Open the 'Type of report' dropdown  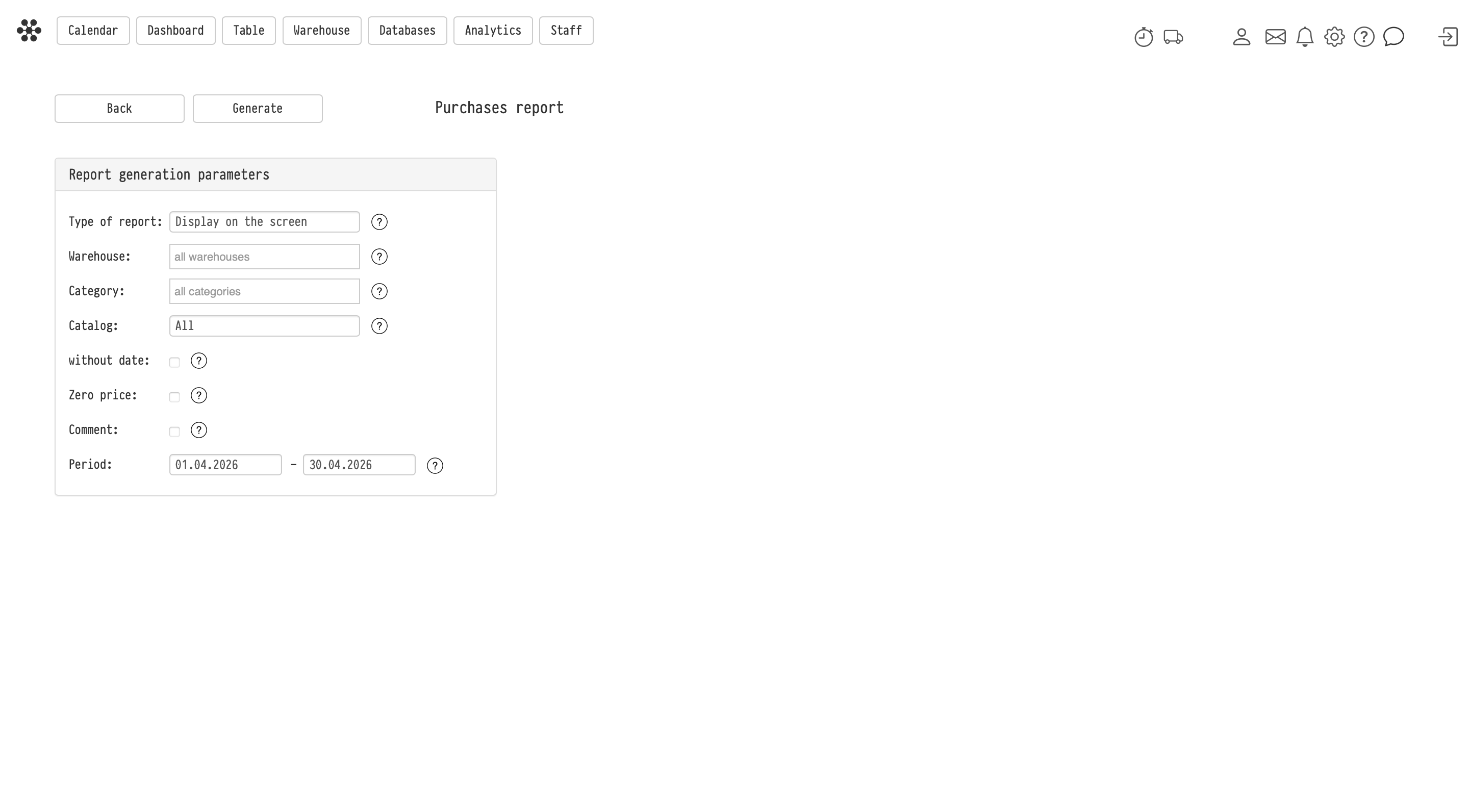264,222
